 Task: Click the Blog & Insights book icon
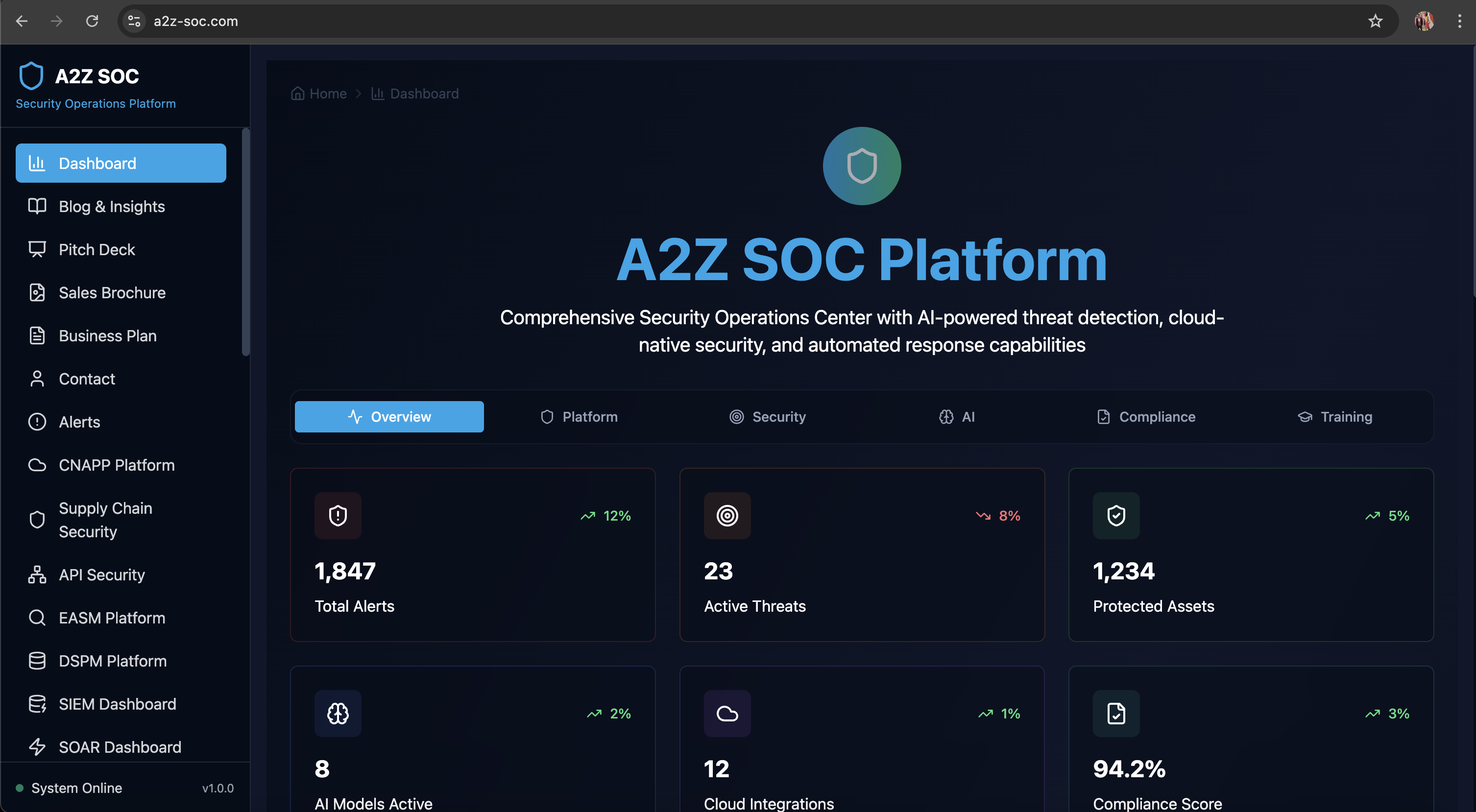[37, 206]
